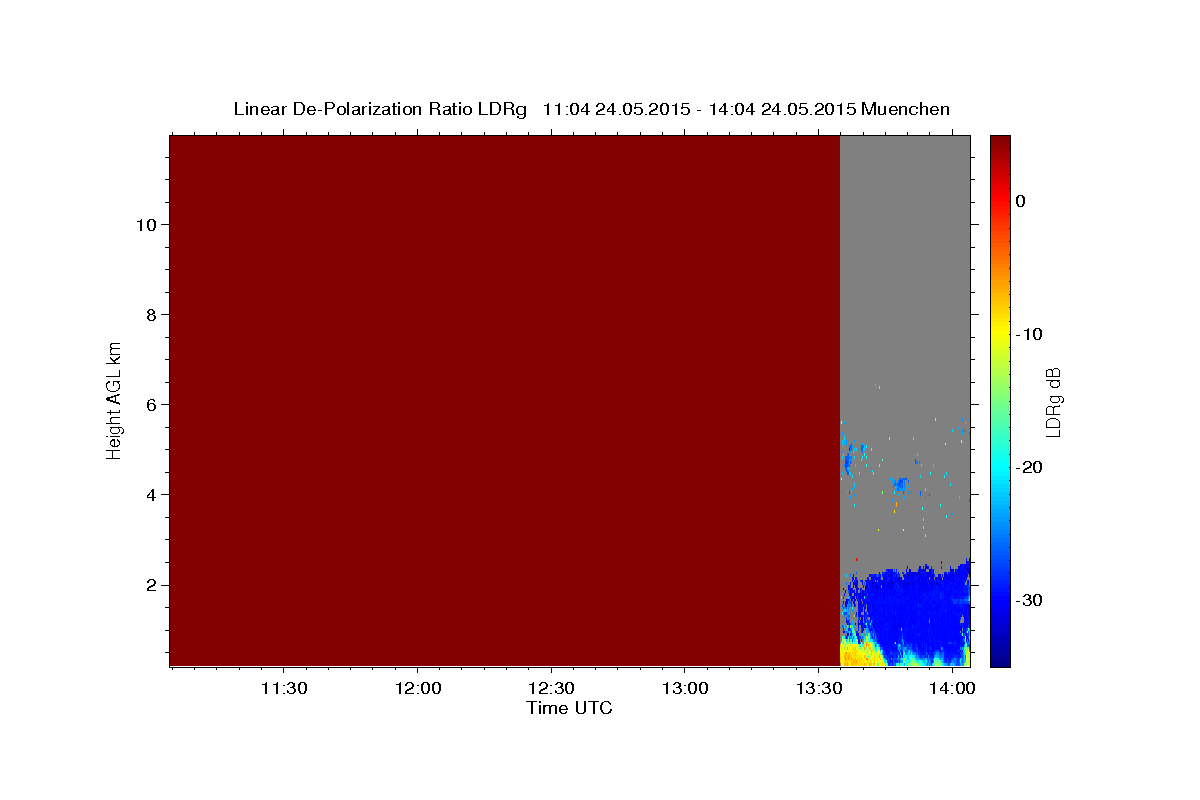Click the height tick label 8
The image size is (1200, 800).
[149, 315]
